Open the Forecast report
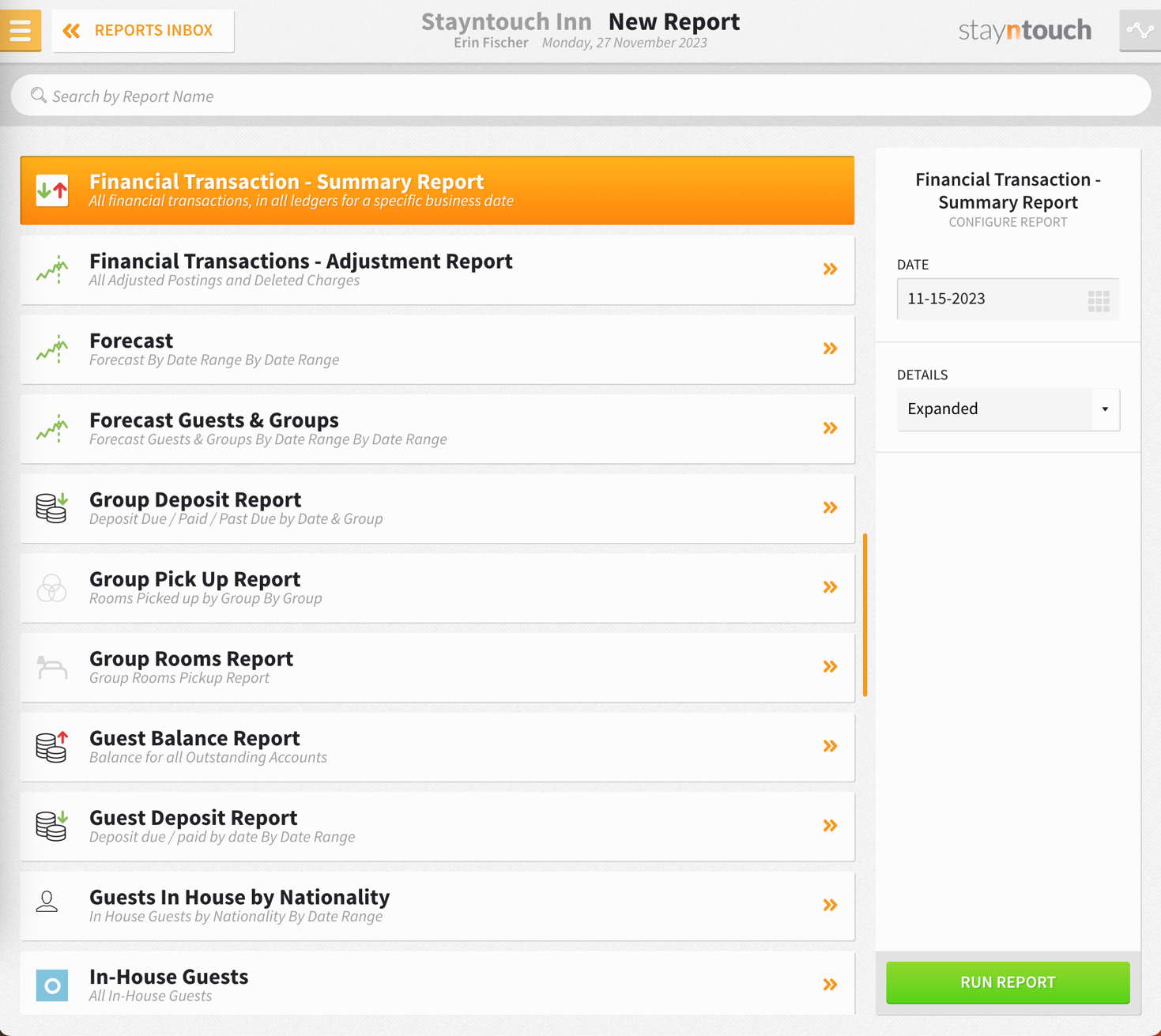Image resolution: width=1161 pixels, height=1036 pixels. [437, 349]
